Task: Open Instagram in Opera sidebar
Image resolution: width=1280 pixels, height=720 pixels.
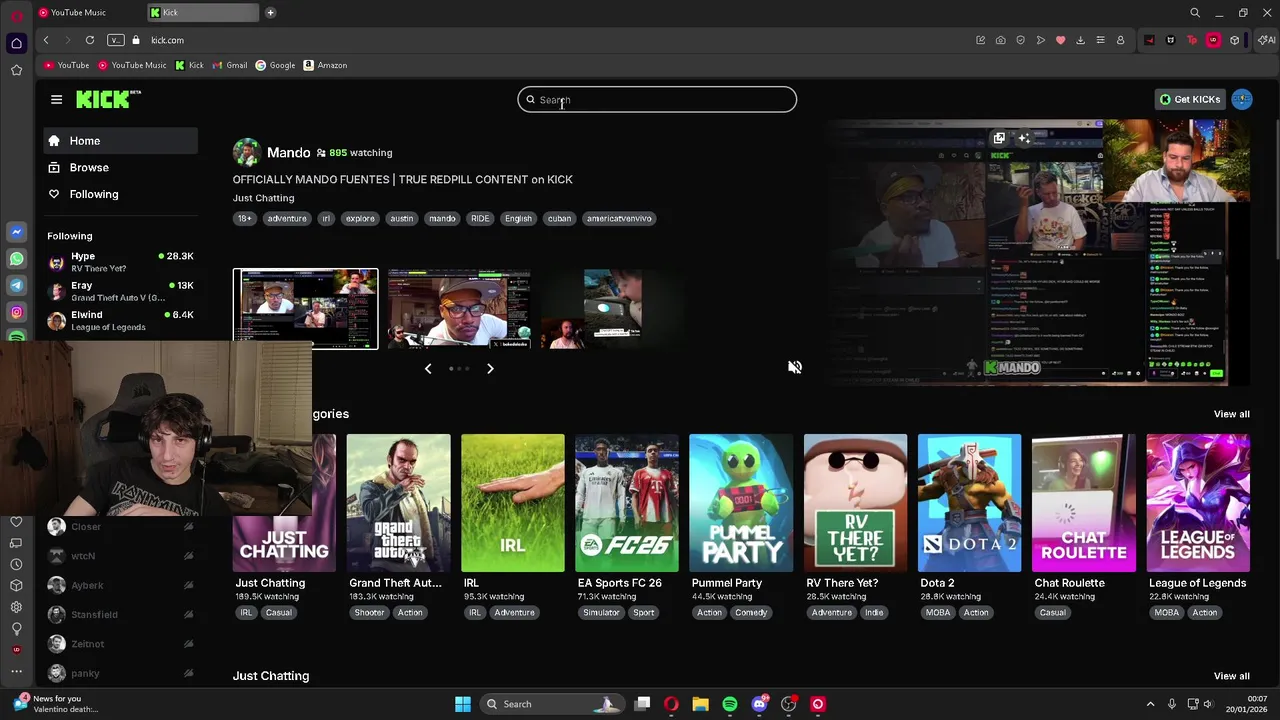Action: pos(16,312)
